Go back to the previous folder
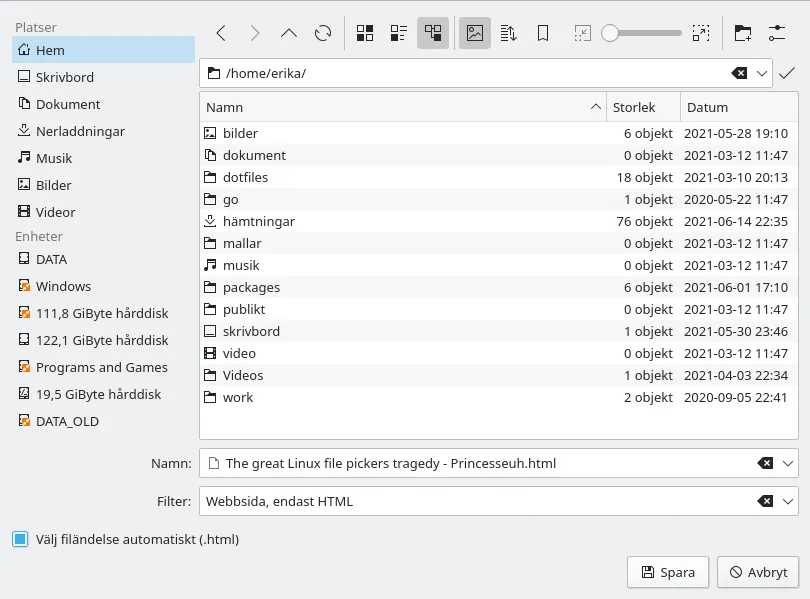Screen dimensions: 810x599 (221, 32)
